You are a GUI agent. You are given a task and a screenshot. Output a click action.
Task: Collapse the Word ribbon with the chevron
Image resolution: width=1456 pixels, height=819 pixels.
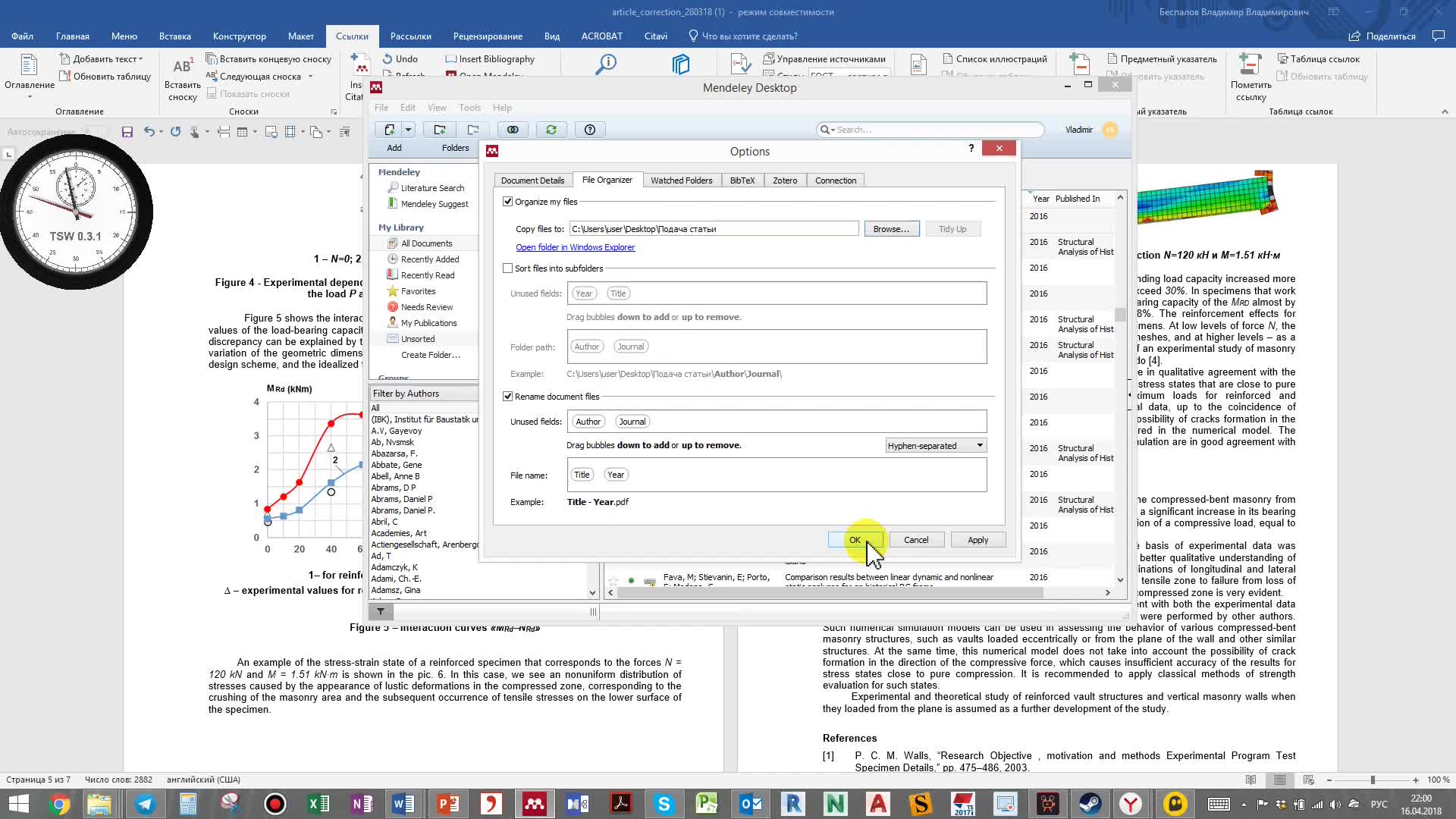pyautogui.click(x=1445, y=111)
